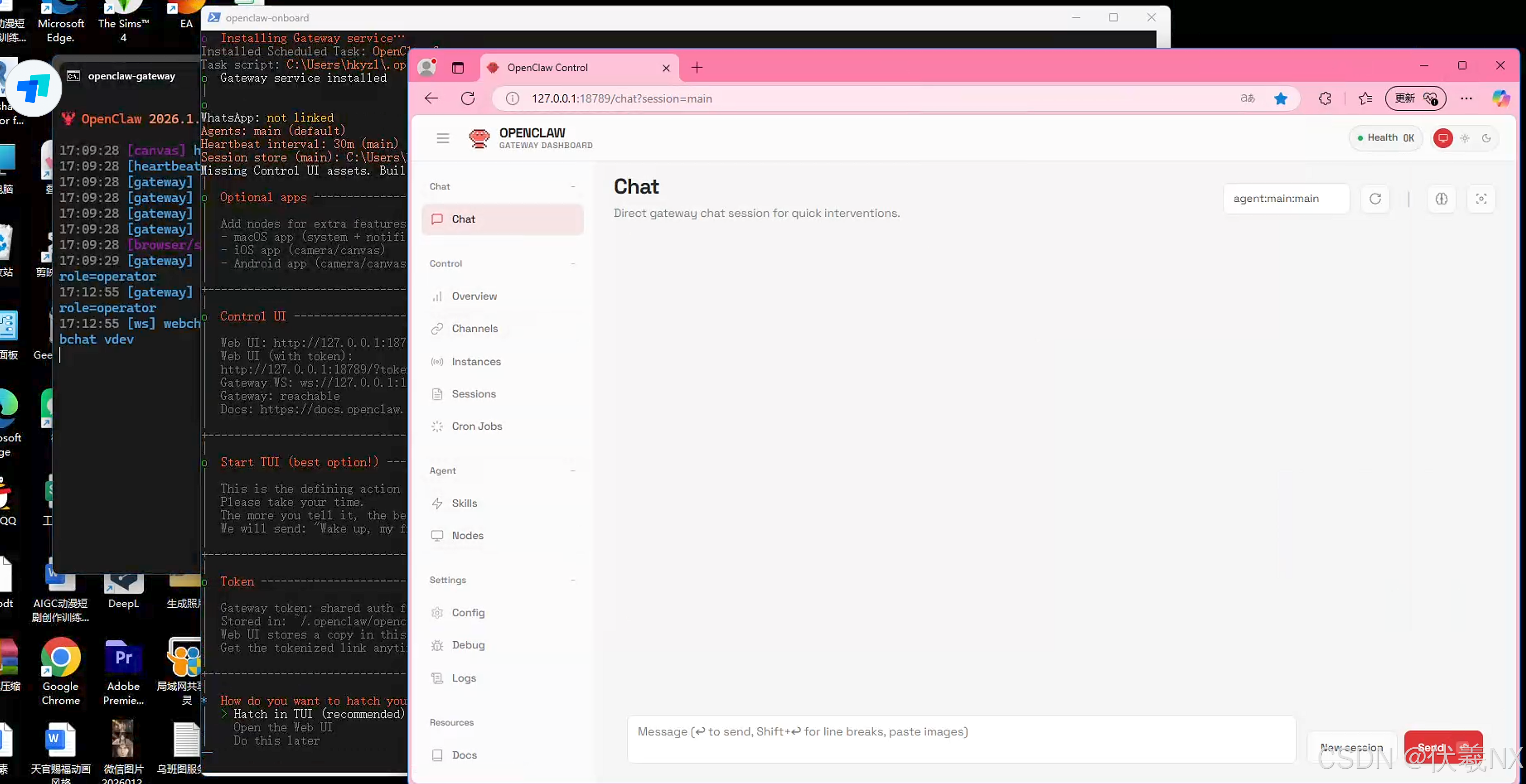Open the Logs page
1526x784 pixels.
pos(463,678)
